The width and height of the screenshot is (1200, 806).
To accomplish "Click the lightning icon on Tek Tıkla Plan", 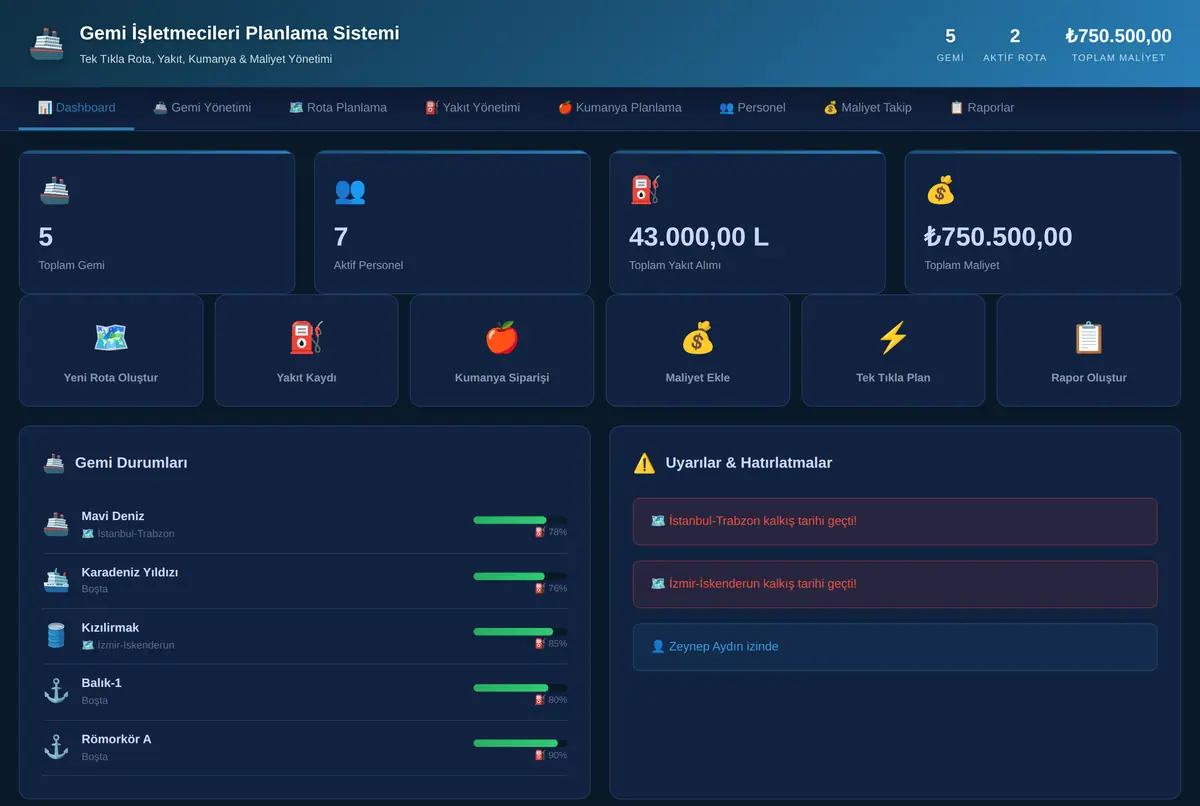I will pos(893,337).
